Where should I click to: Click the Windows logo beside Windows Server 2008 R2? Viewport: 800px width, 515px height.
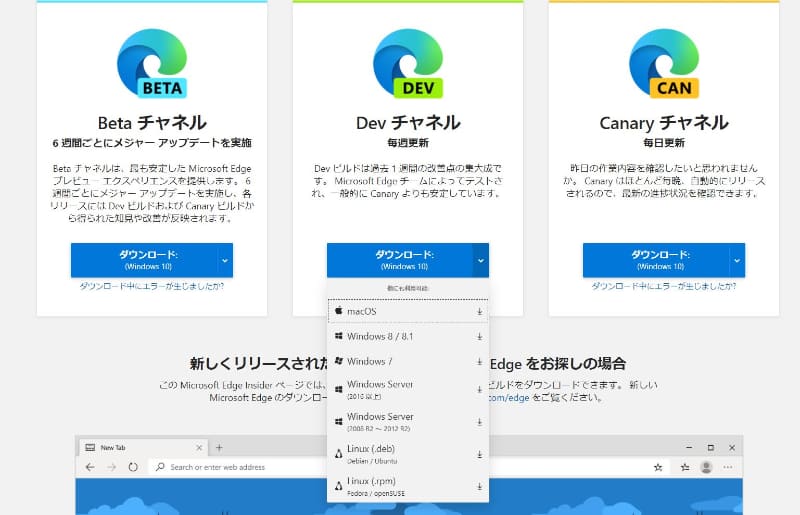coord(339,422)
